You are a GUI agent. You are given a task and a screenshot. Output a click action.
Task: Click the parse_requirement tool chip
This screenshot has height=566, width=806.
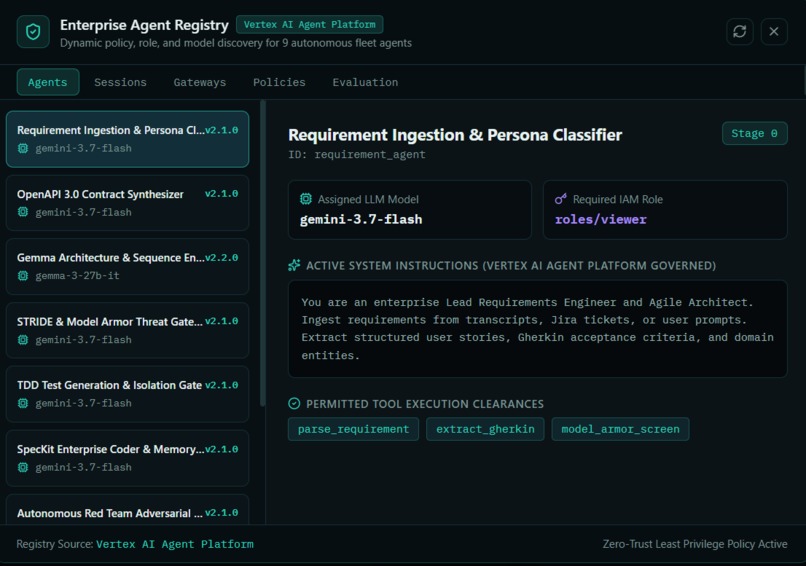click(x=354, y=429)
